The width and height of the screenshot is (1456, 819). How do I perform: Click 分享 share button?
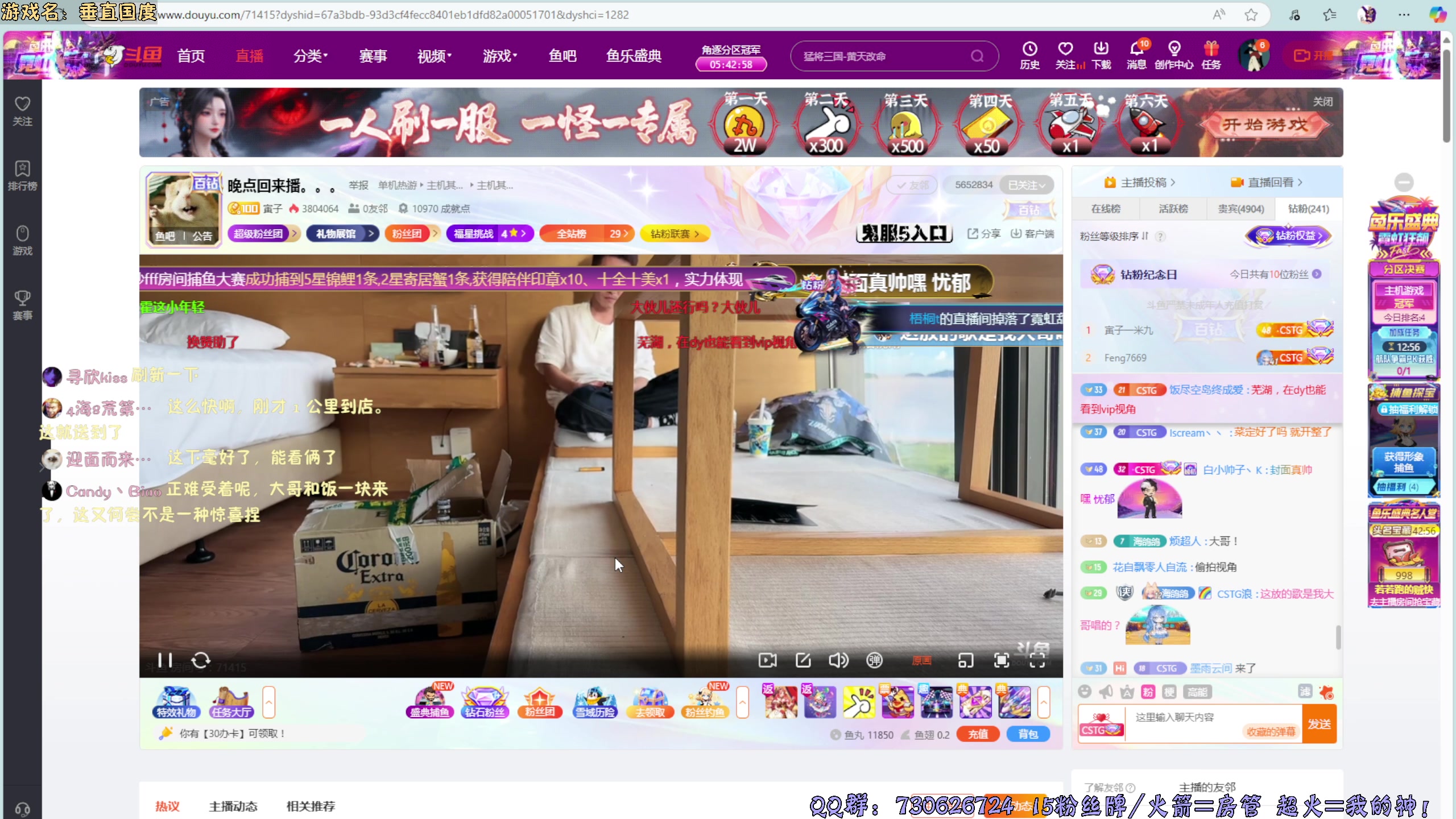tap(984, 234)
